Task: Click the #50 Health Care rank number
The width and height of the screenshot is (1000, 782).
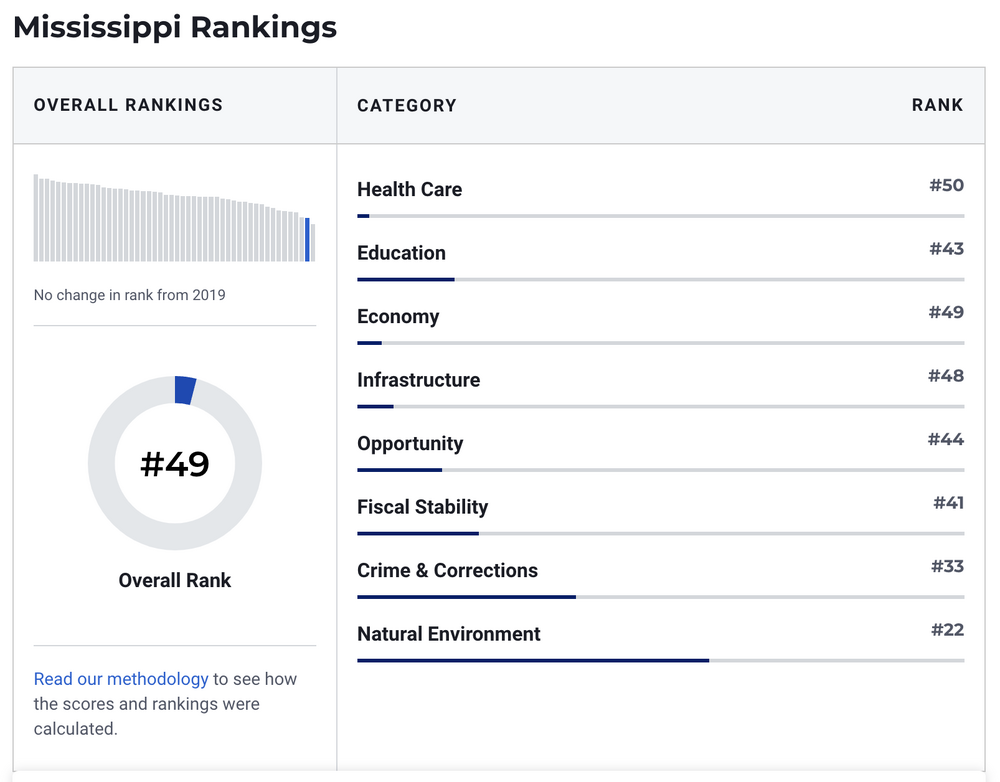Action: click(x=946, y=185)
